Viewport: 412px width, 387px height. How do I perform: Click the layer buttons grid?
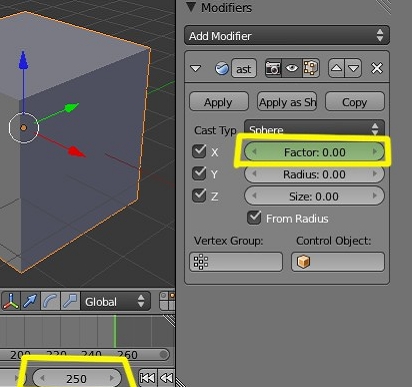tap(167, 301)
